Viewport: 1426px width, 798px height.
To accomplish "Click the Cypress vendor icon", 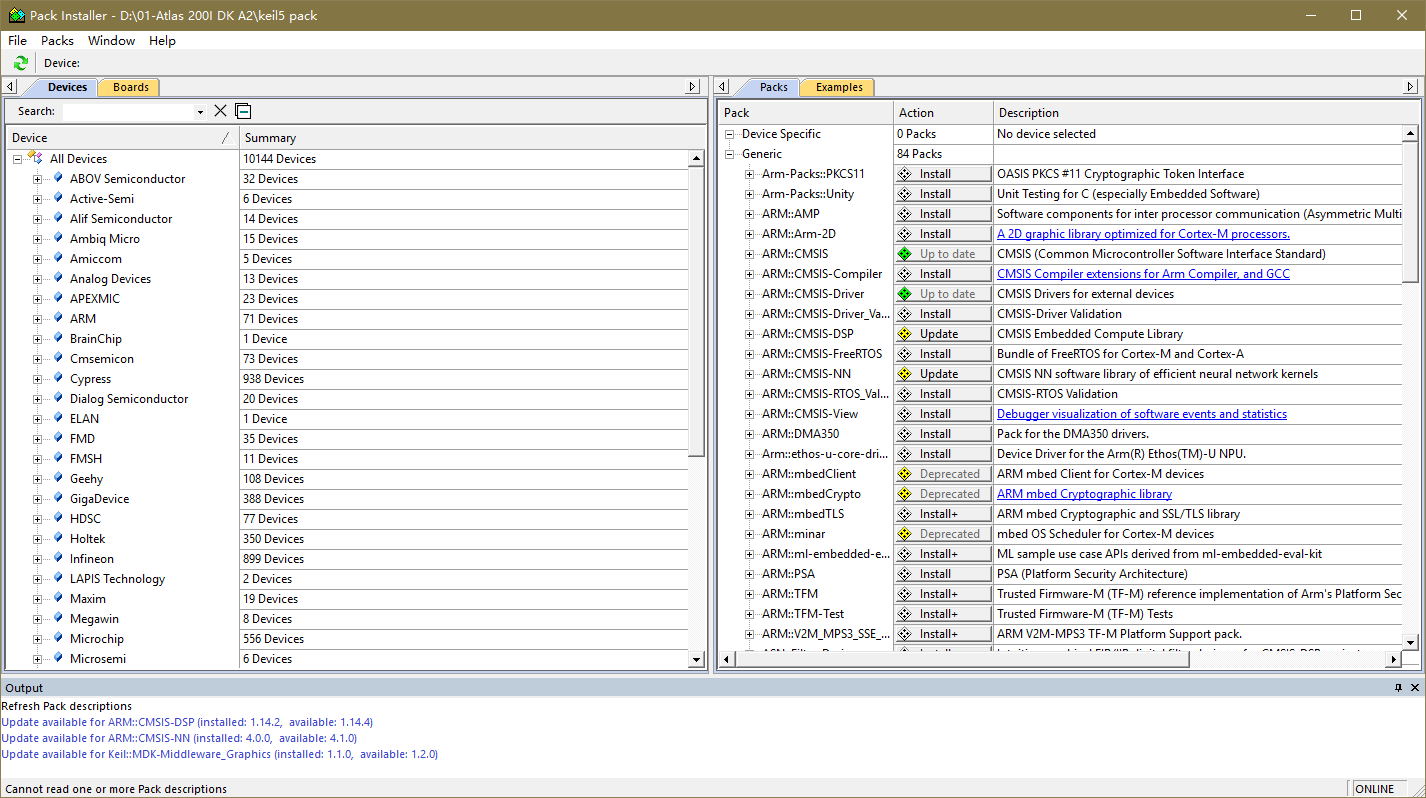I will point(58,378).
